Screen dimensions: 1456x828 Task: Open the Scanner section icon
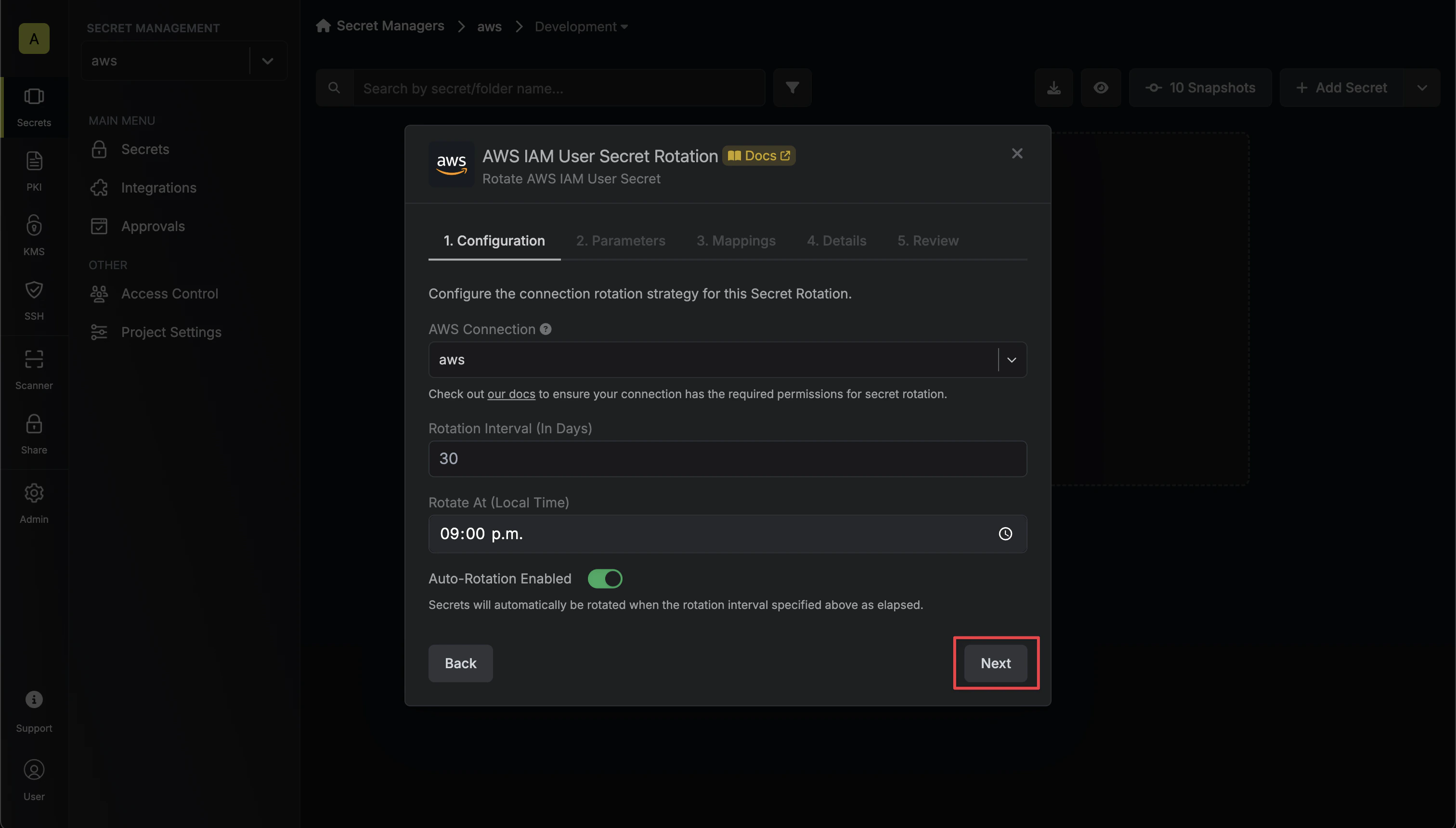pos(34,370)
